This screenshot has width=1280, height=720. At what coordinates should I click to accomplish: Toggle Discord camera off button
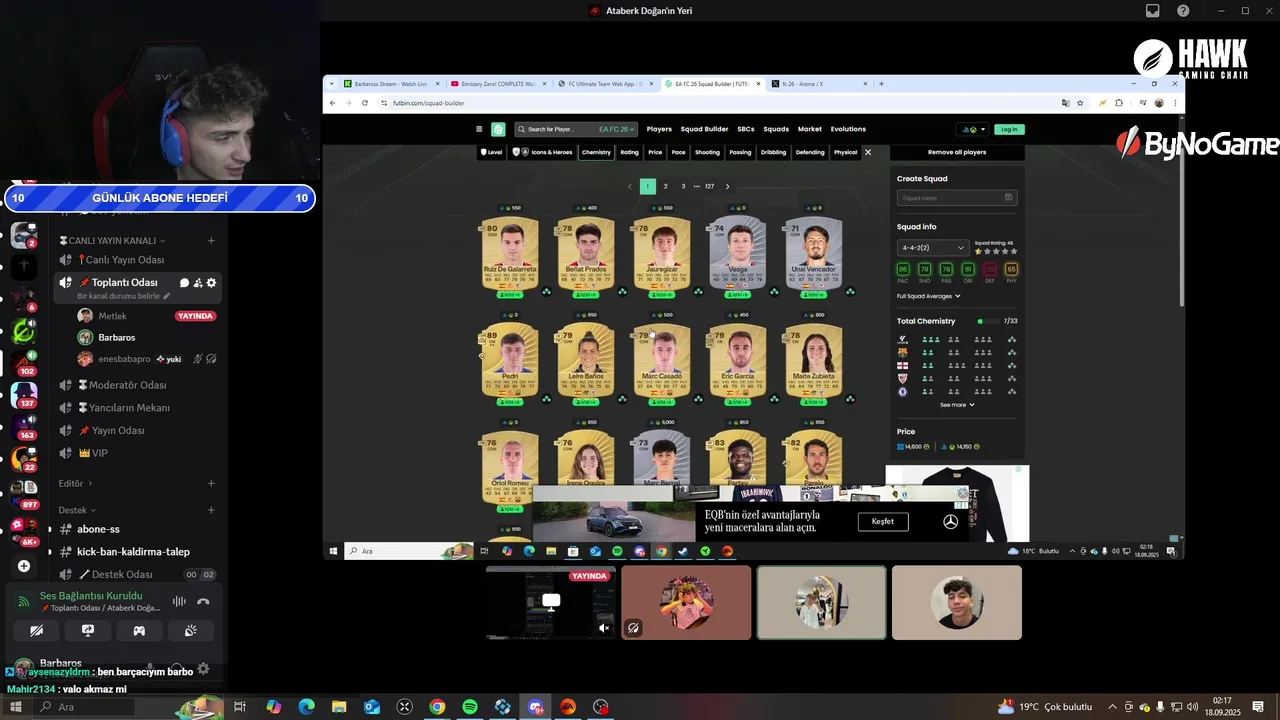point(37,631)
